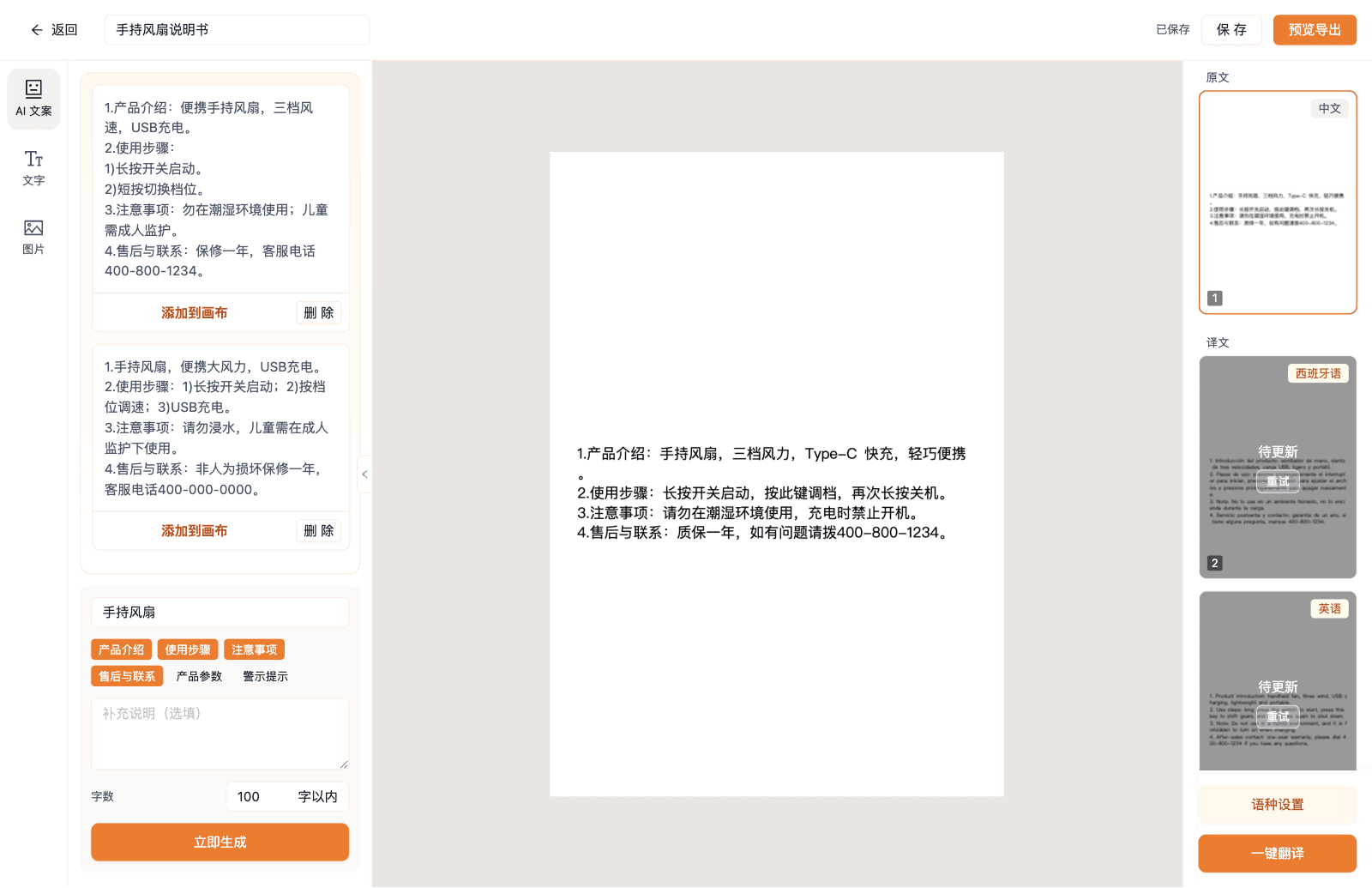Click the second generated copy text starting 1.手持风扇
The height and width of the screenshot is (888, 1372).
tap(220, 428)
